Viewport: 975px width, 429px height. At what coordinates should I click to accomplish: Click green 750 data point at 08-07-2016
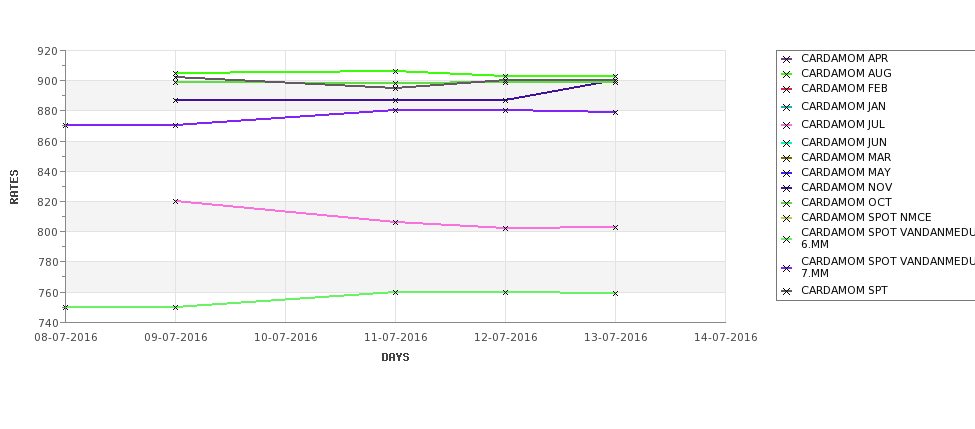click(65, 308)
